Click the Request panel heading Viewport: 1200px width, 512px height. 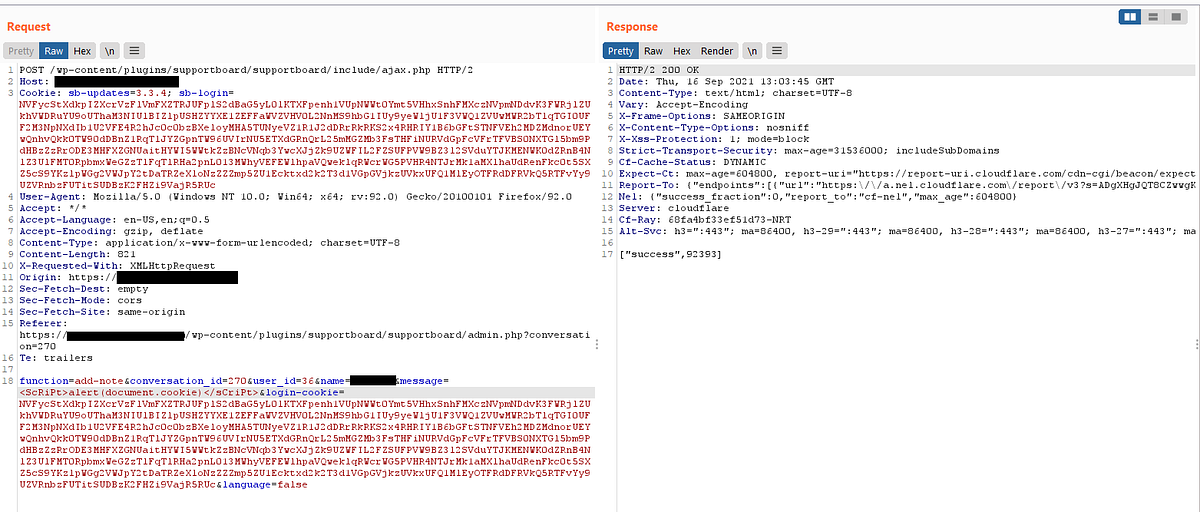[30, 25]
